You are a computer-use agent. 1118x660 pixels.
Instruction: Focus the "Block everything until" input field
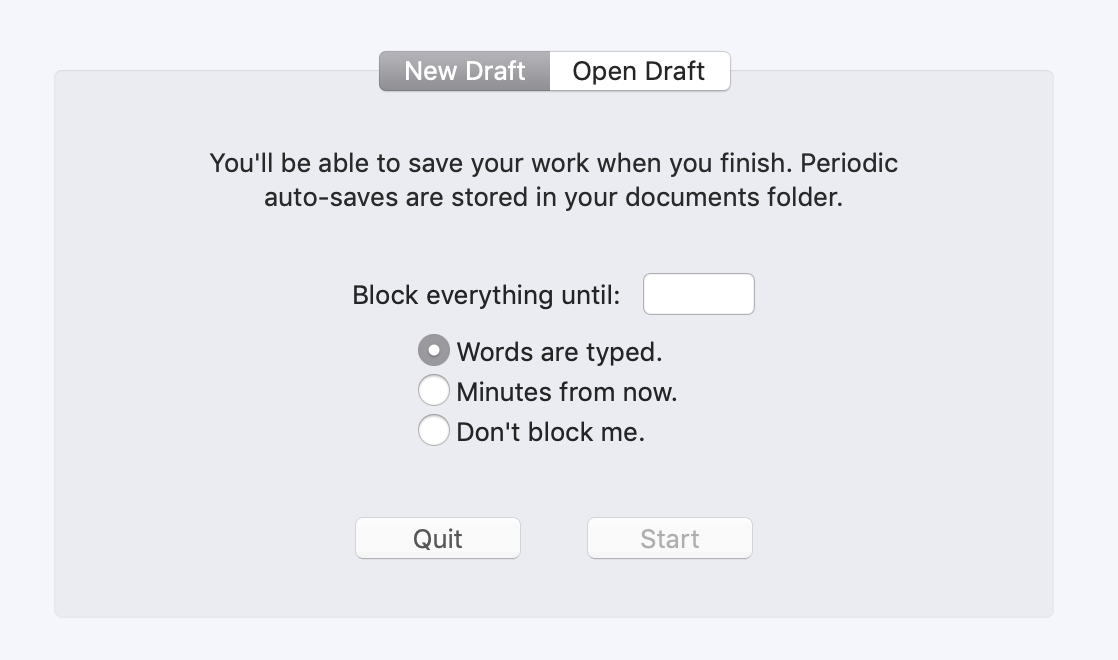[x=698, y=294]
